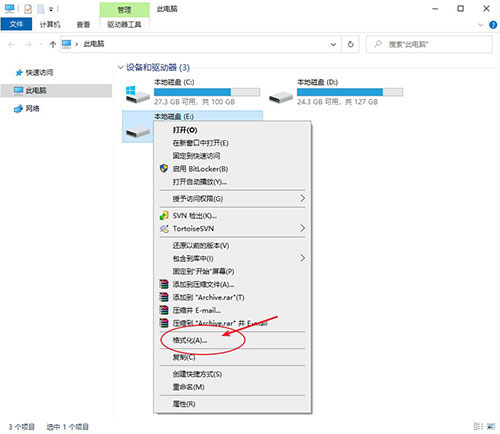Choose 固定到"开始"屏幕(P)
500x434 pixels.
pos(233,271)
